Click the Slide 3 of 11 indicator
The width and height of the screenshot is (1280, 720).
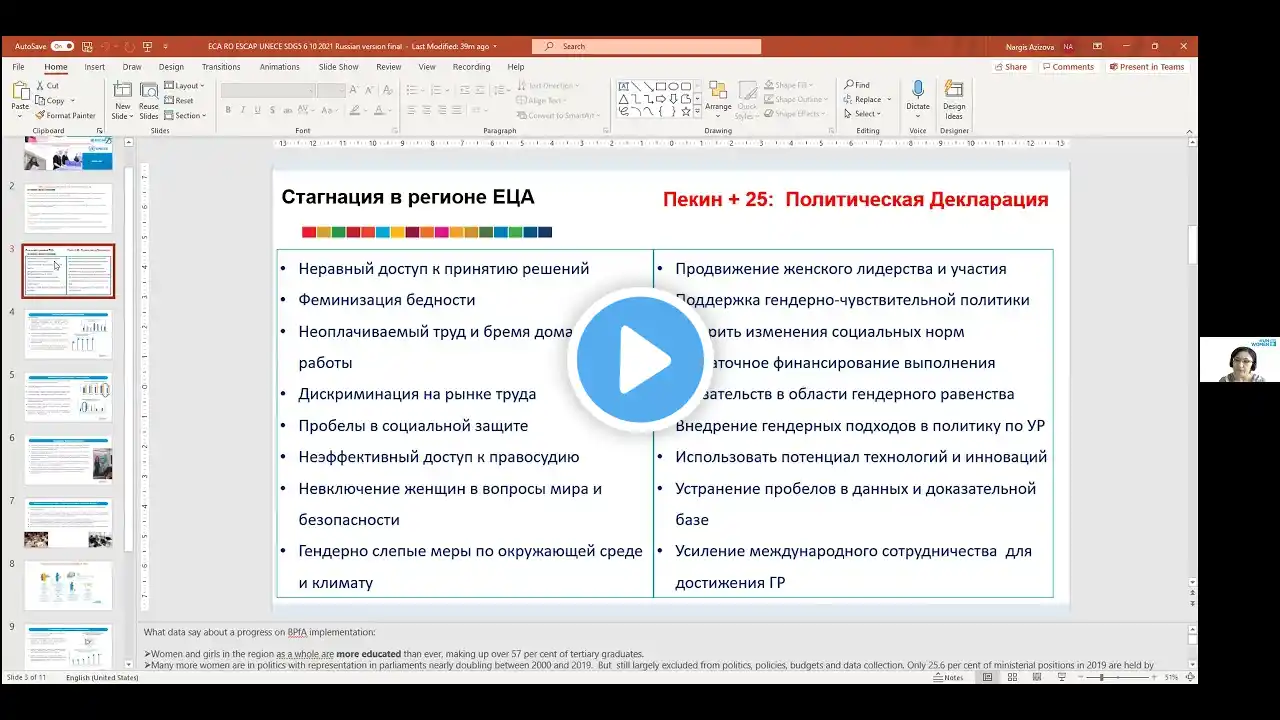[x=27, y=677]
